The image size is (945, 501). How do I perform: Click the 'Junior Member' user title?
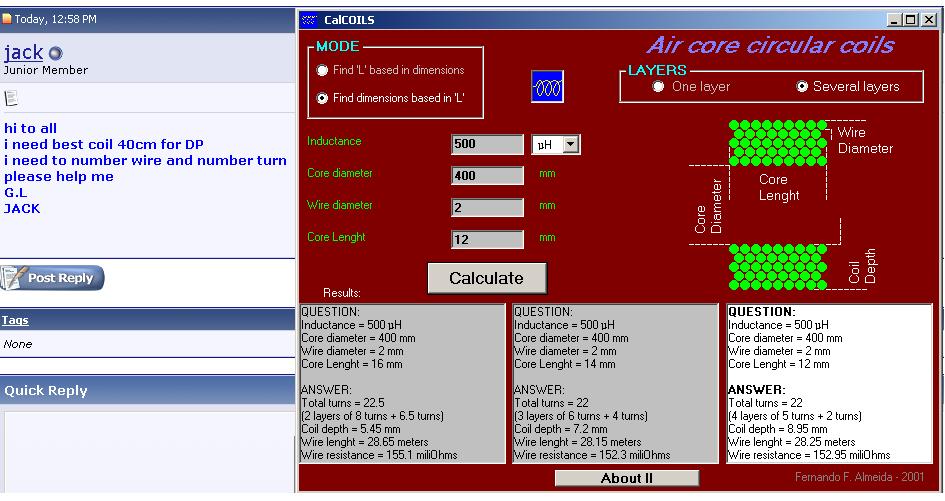pyautogui.click(x=46, y=70)
